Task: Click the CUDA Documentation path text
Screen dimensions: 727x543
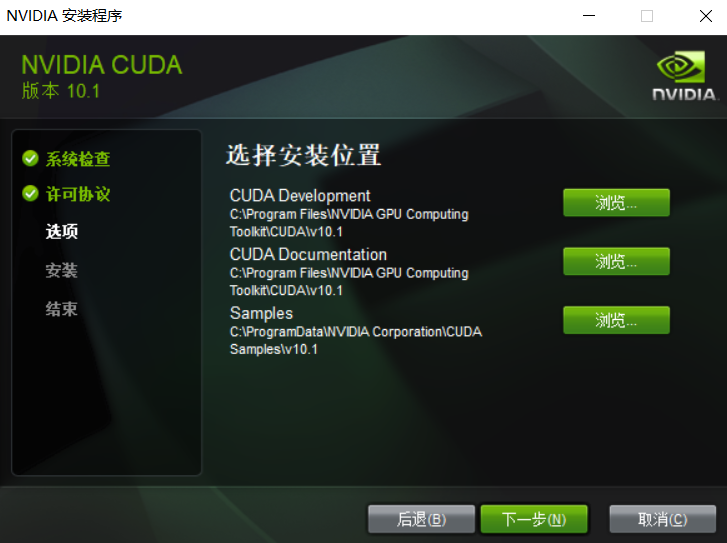Action: (x=349, y=281)
